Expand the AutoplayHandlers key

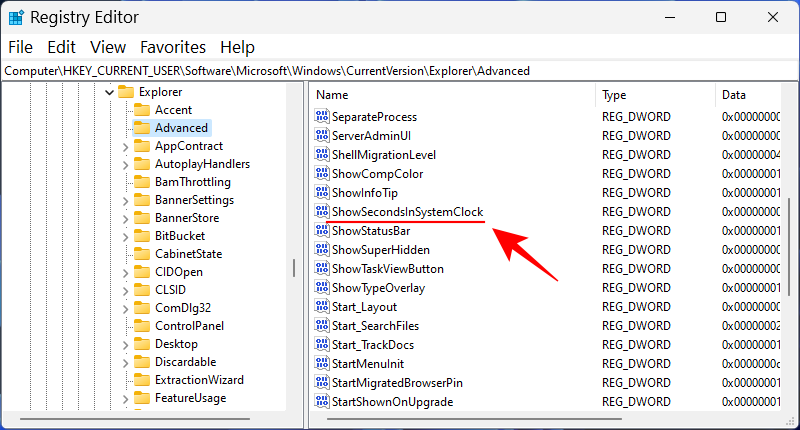[x=126, y=165]
